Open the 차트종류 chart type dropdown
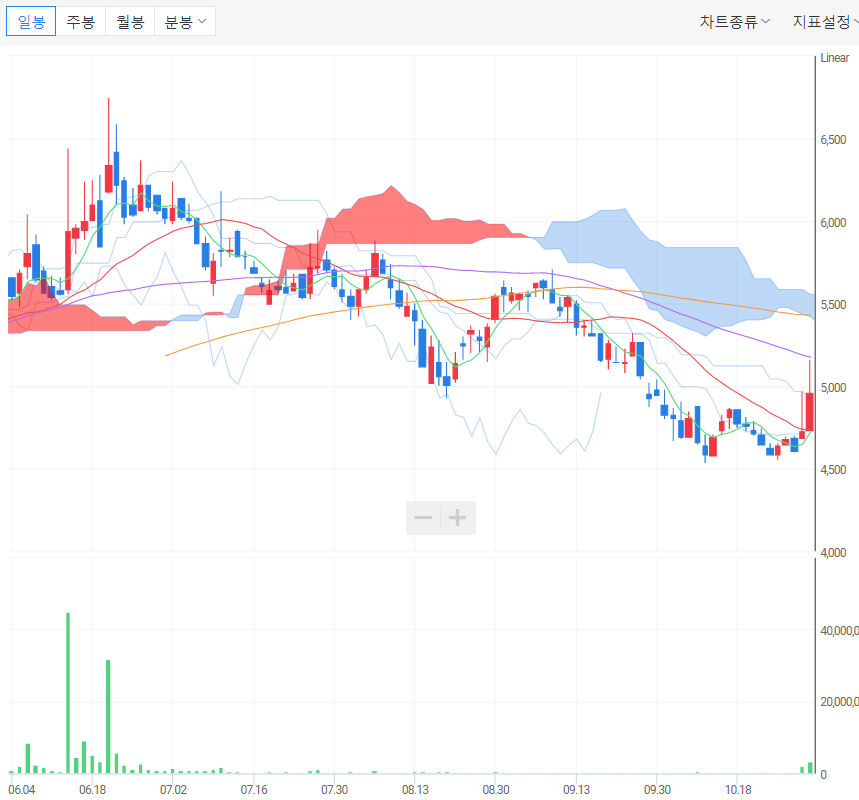The image size is (859, 800). click(x=735, y=21)
